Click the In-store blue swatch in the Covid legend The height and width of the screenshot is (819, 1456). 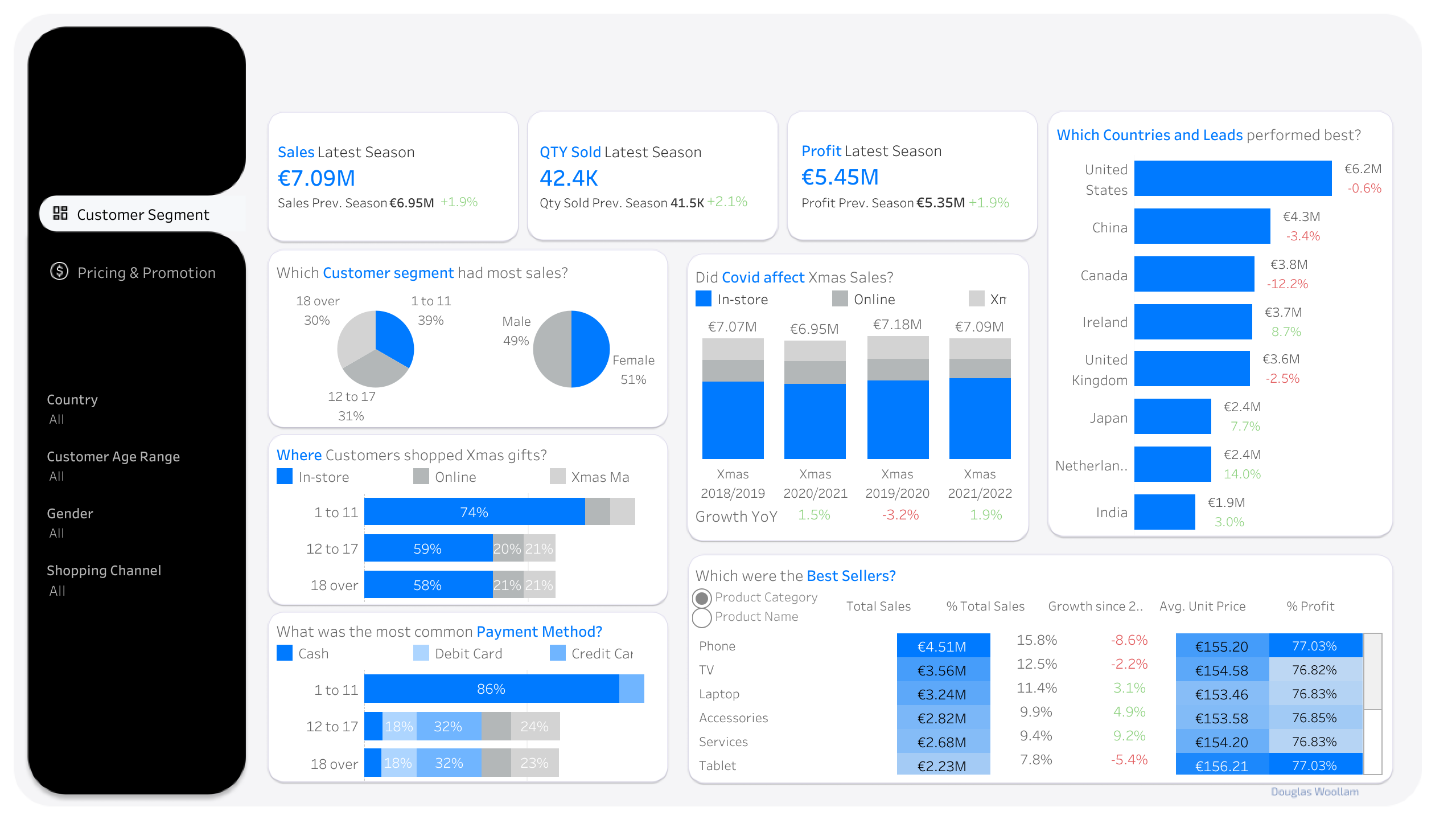[x=704, y=299]
